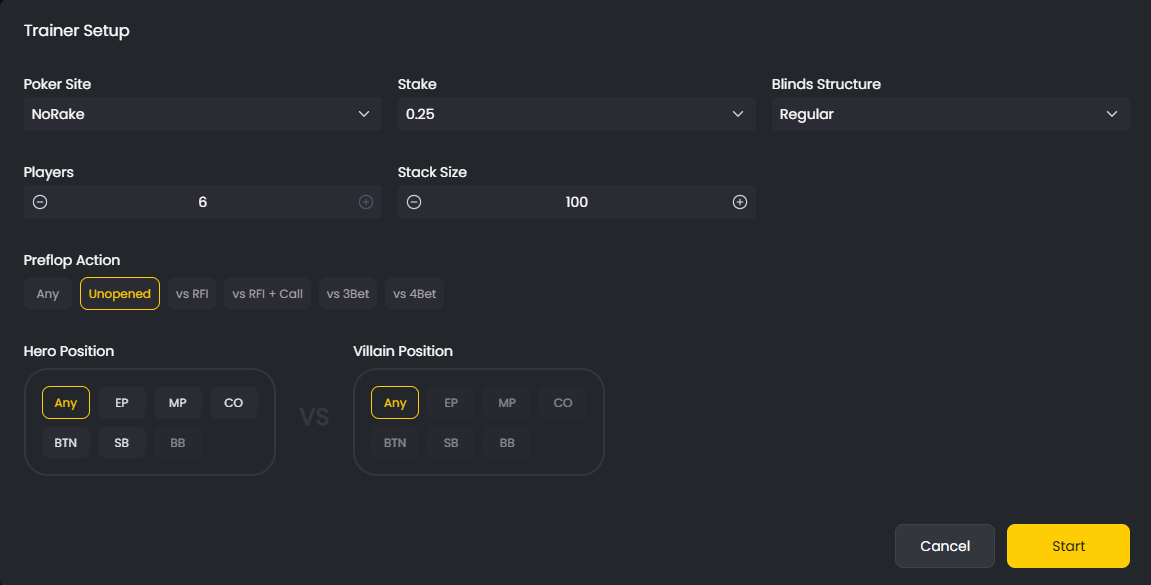Set Hero Position to MP
This screenshot has width=1151, height=585.
tap(177, 402)
